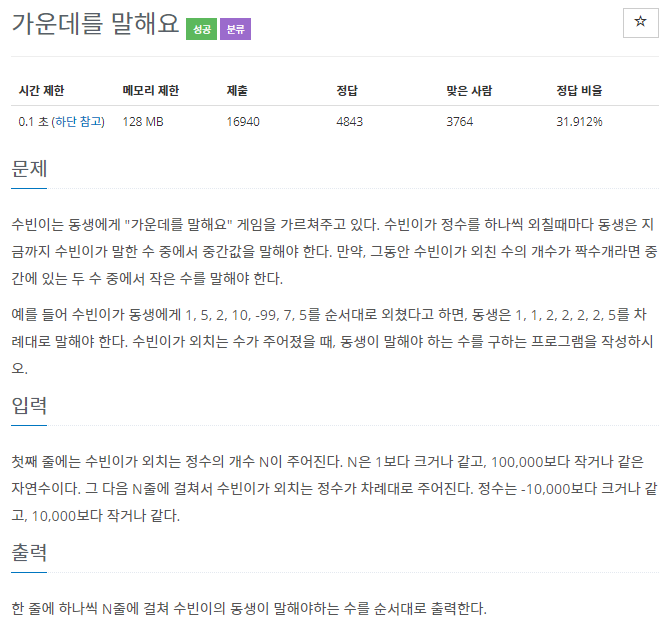The height and width of the screenshot is (632, 671).
Task: Click the output description starting 한 줄에
Action: 249,608
